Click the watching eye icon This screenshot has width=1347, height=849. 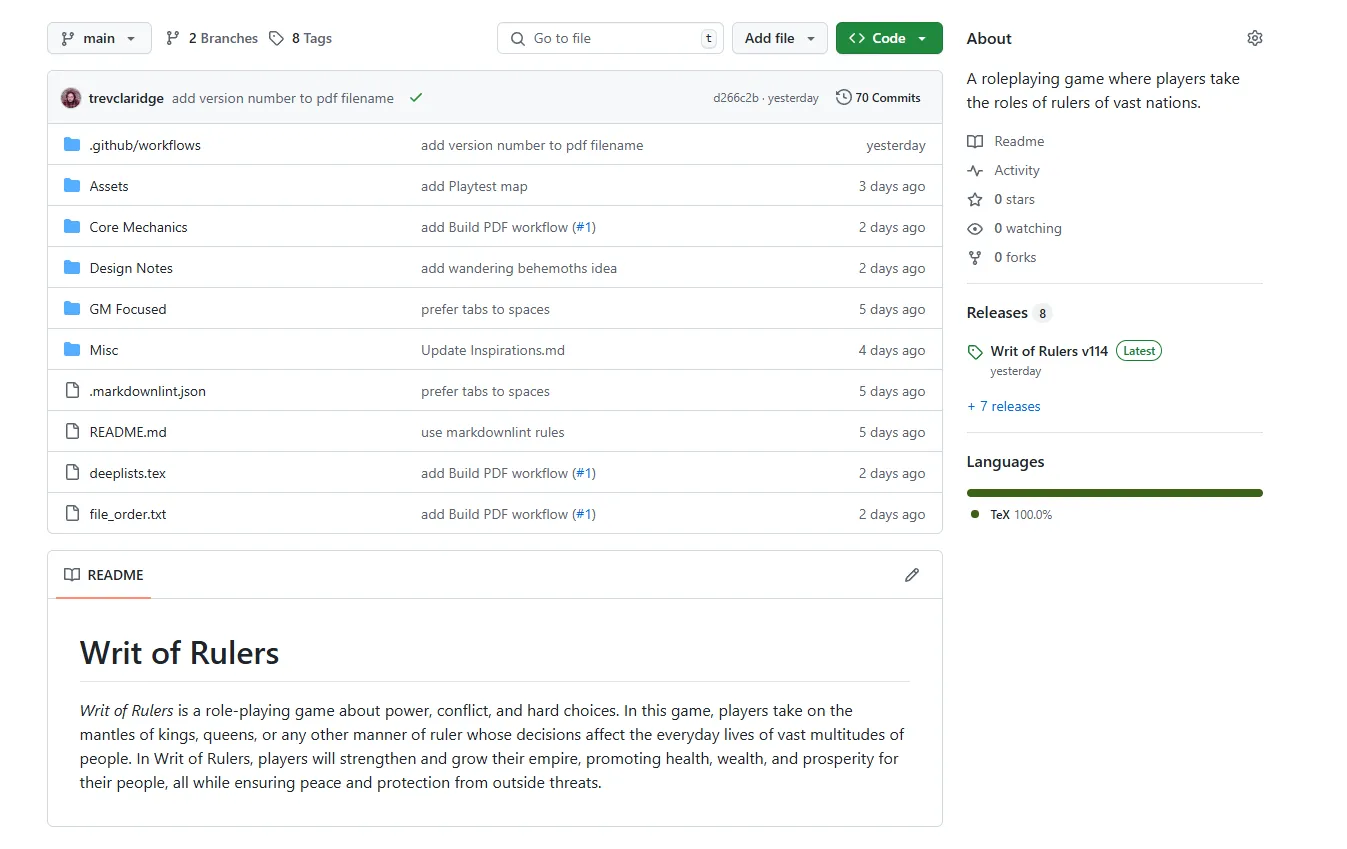click(x=974, y=228)
